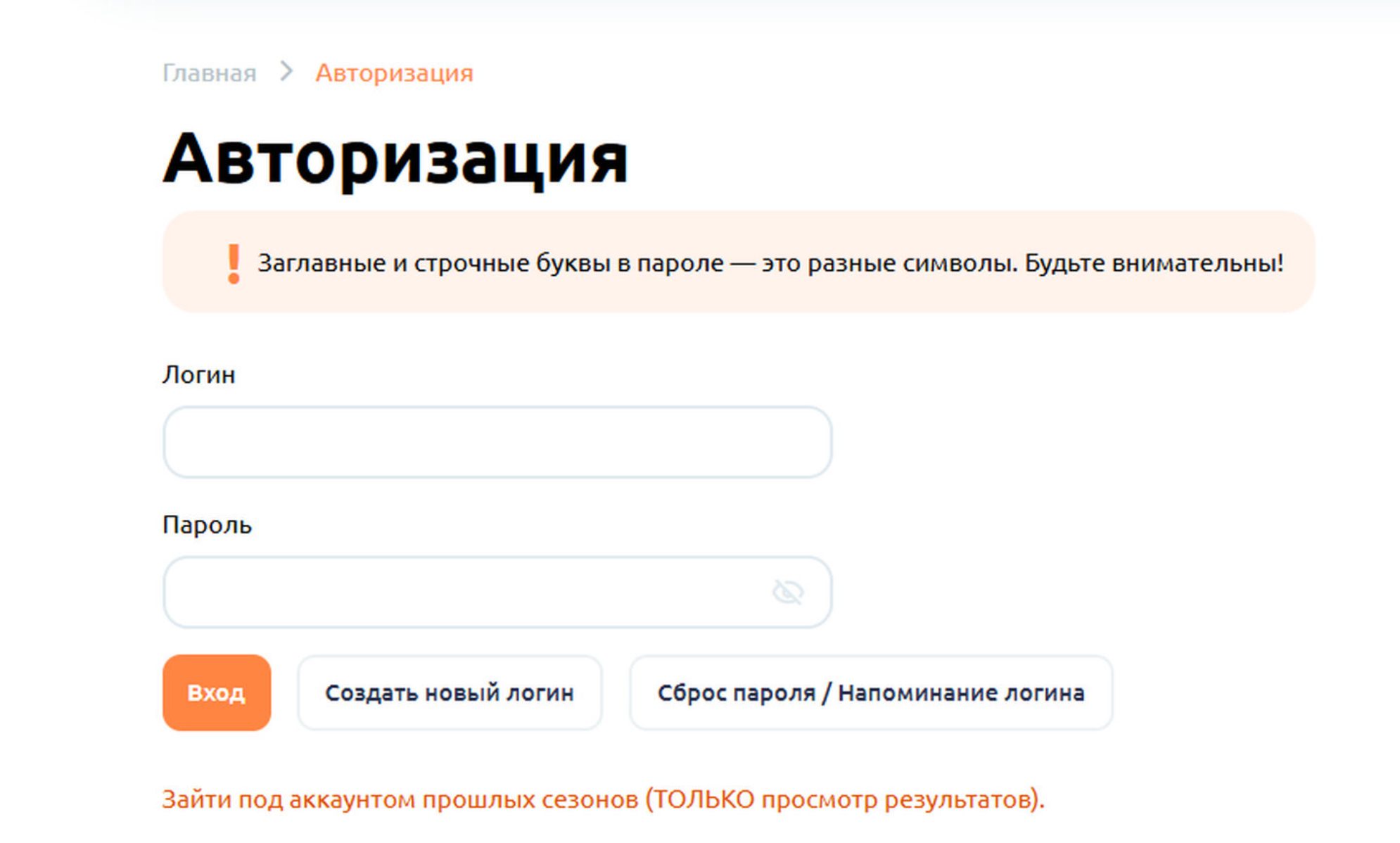Click the ТОЛЬКО просмотр результатов link text
Image resolution: width=1400 pixels, height=843 pixels.
pyautogui.click(x=844, y=799)
